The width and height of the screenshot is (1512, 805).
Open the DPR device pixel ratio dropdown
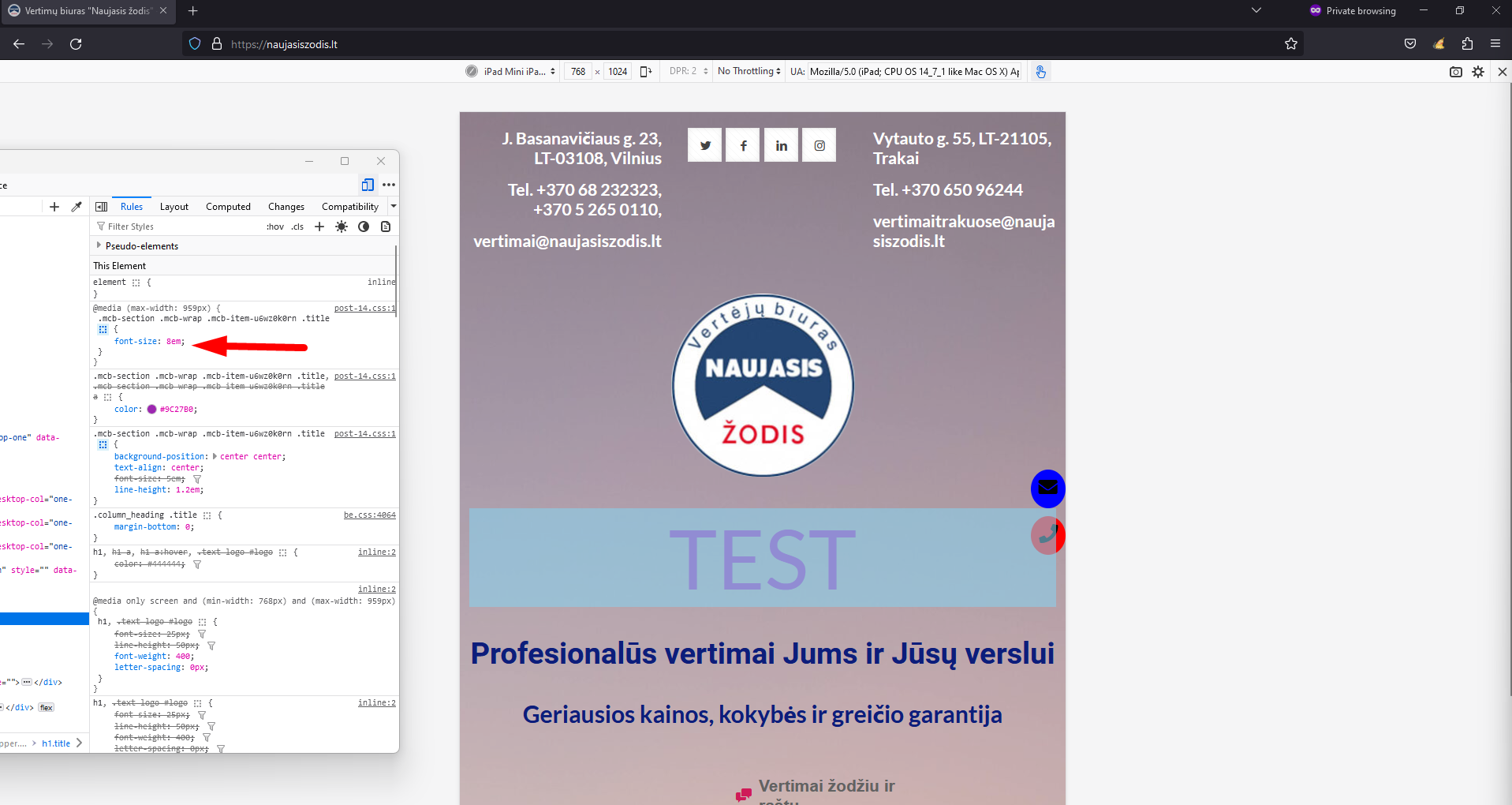[689, 71]
